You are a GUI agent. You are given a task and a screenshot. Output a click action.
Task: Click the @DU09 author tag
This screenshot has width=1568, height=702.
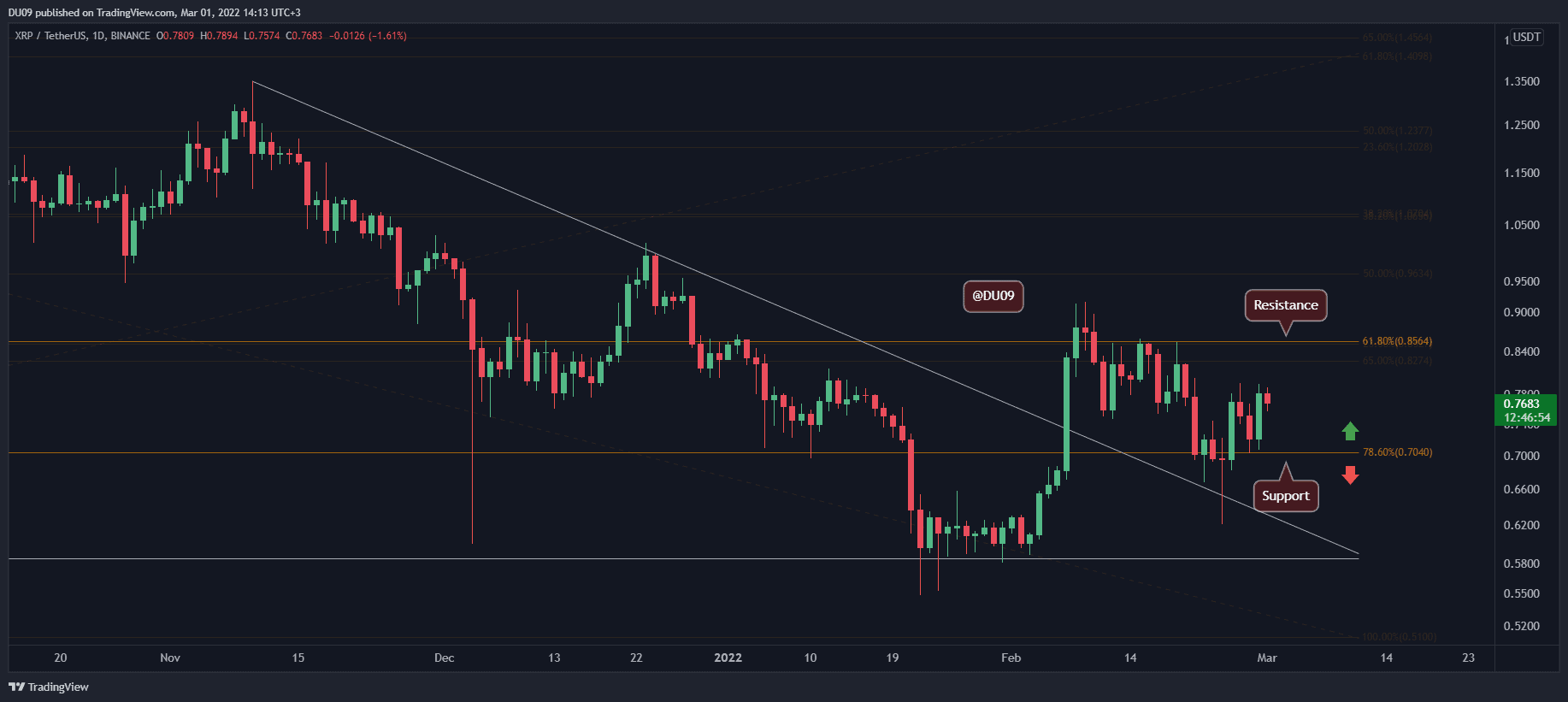(993, 296)
